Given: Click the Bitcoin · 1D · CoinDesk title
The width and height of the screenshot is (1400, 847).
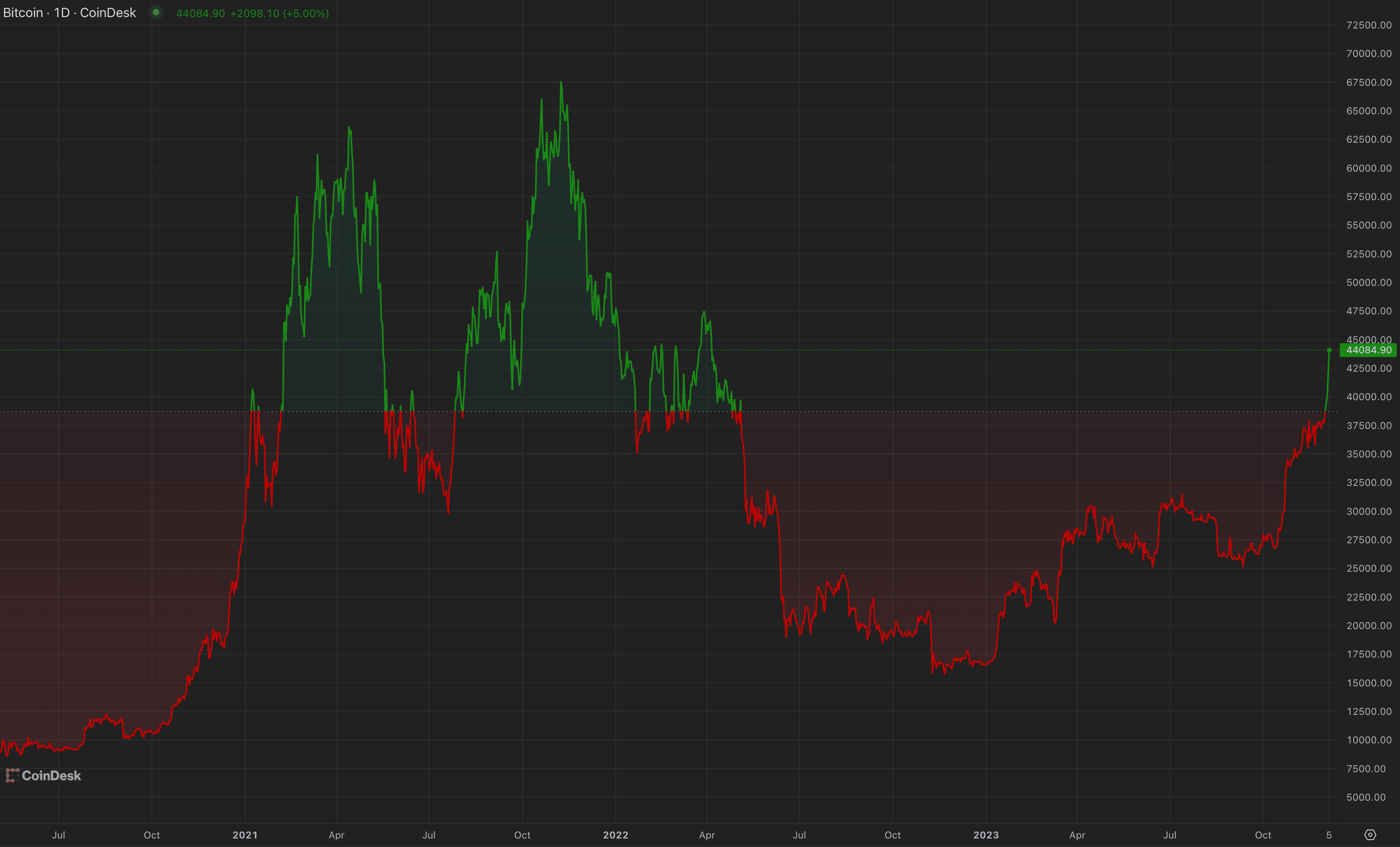Looking at the screenshot, I should coord(69,13).
